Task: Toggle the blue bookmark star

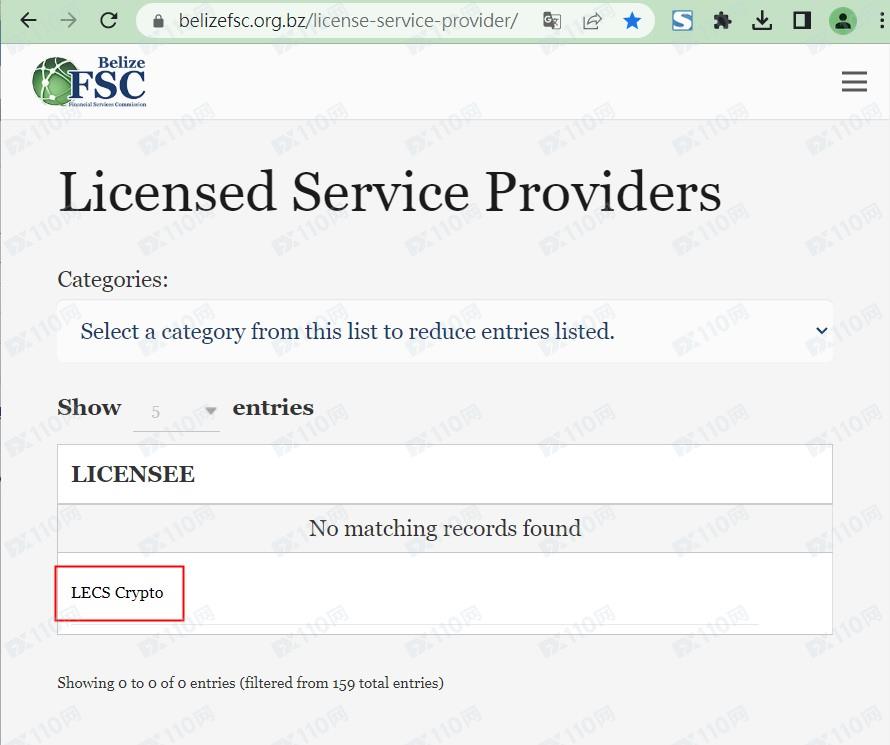Action: [x=632, y=21]
